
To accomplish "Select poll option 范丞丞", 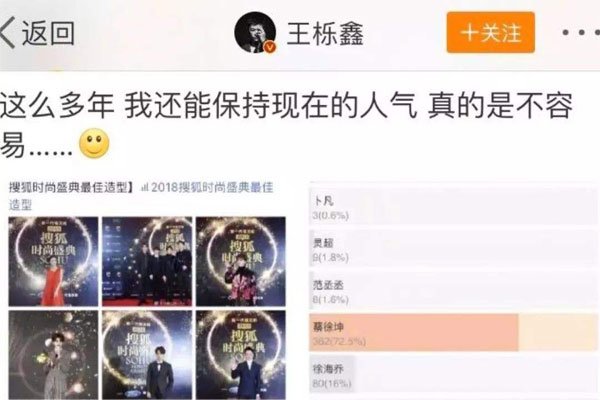I will point(453,291).
